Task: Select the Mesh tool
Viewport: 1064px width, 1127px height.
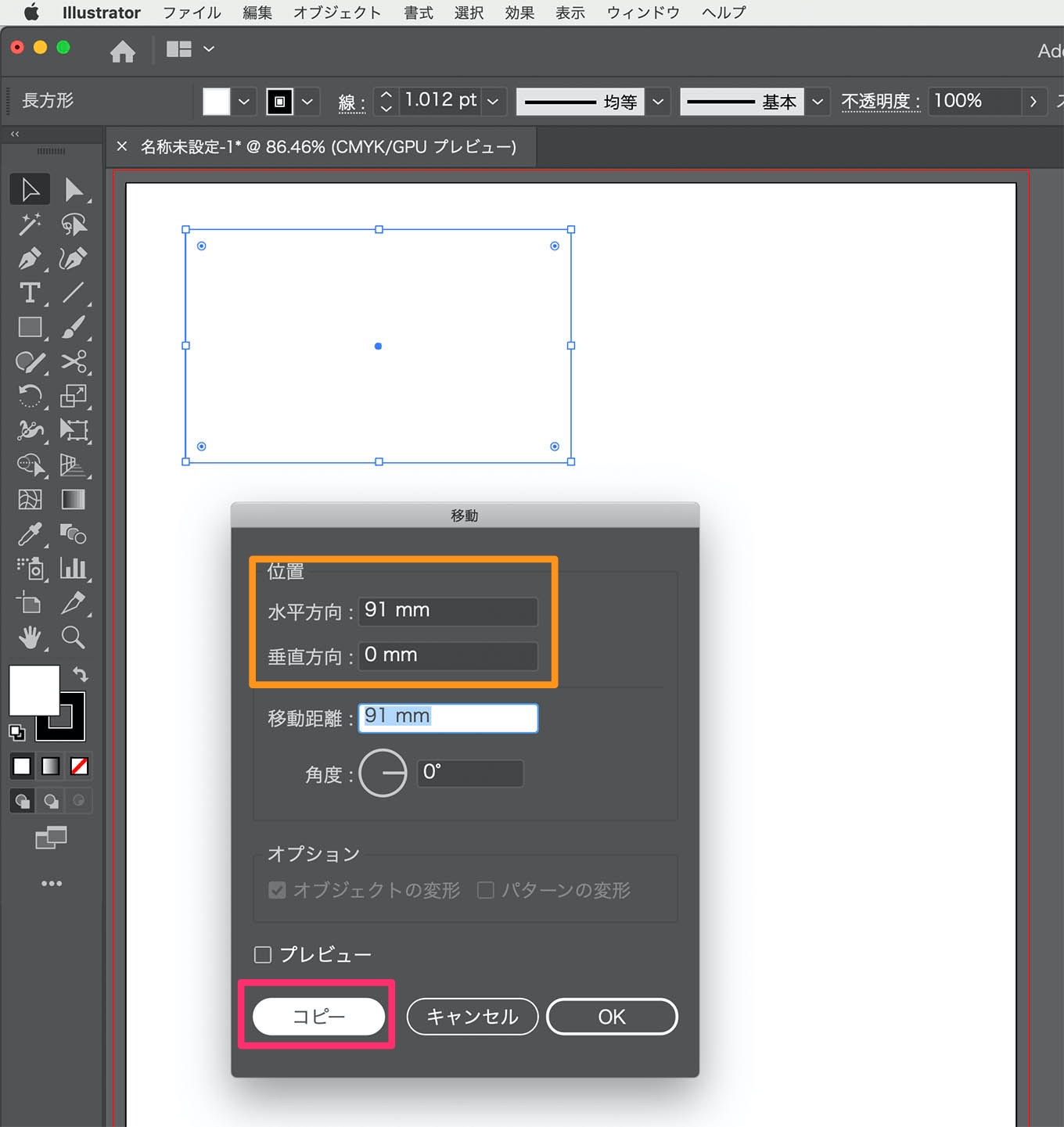Action: [x=30, y=499]
